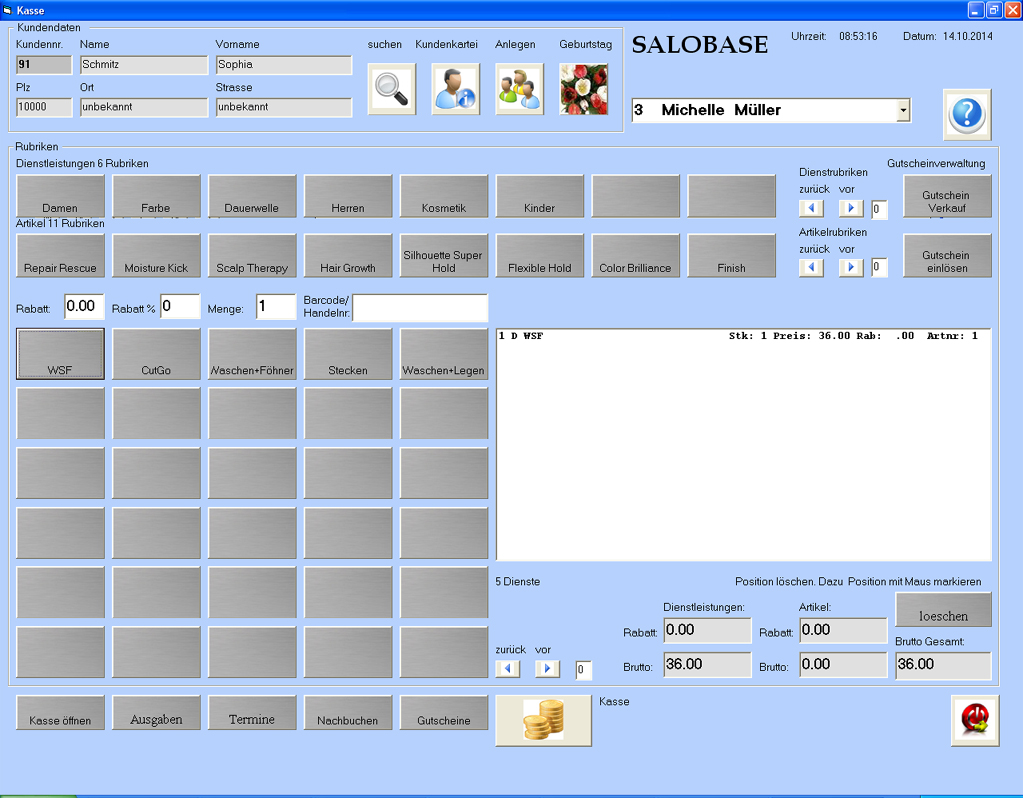The width and height of the screenshot is (1023, 798).
Task: Select the WSF line in receipt list
Action: pos(742,336)
